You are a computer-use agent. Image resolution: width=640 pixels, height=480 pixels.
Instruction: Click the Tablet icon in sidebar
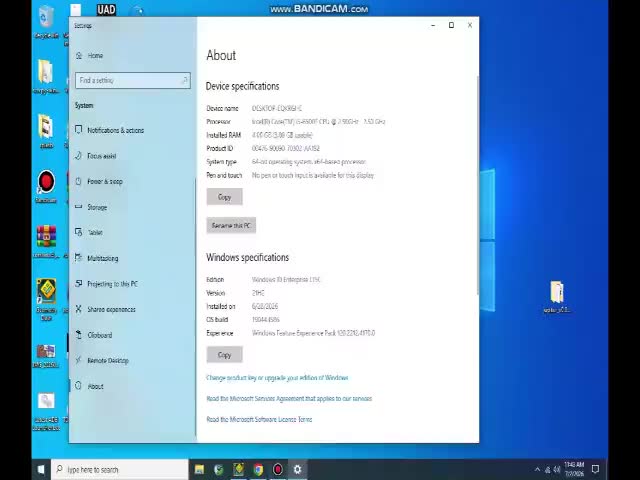(x=79, y=232)
